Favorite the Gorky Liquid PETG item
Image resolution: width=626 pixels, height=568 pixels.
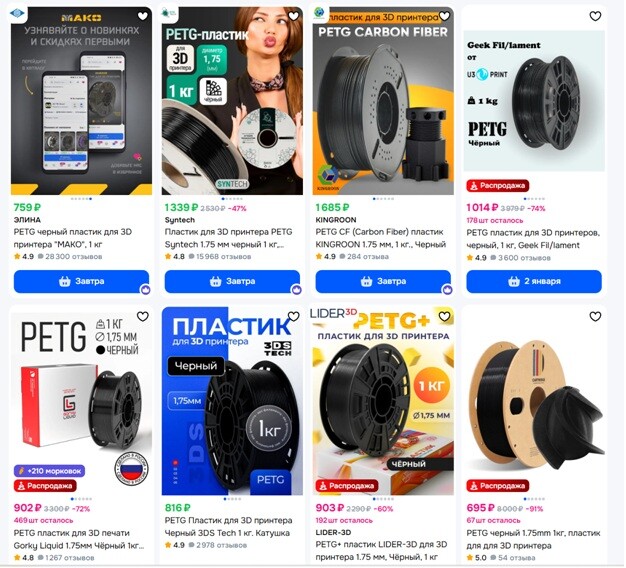click(x=143, y=317)
